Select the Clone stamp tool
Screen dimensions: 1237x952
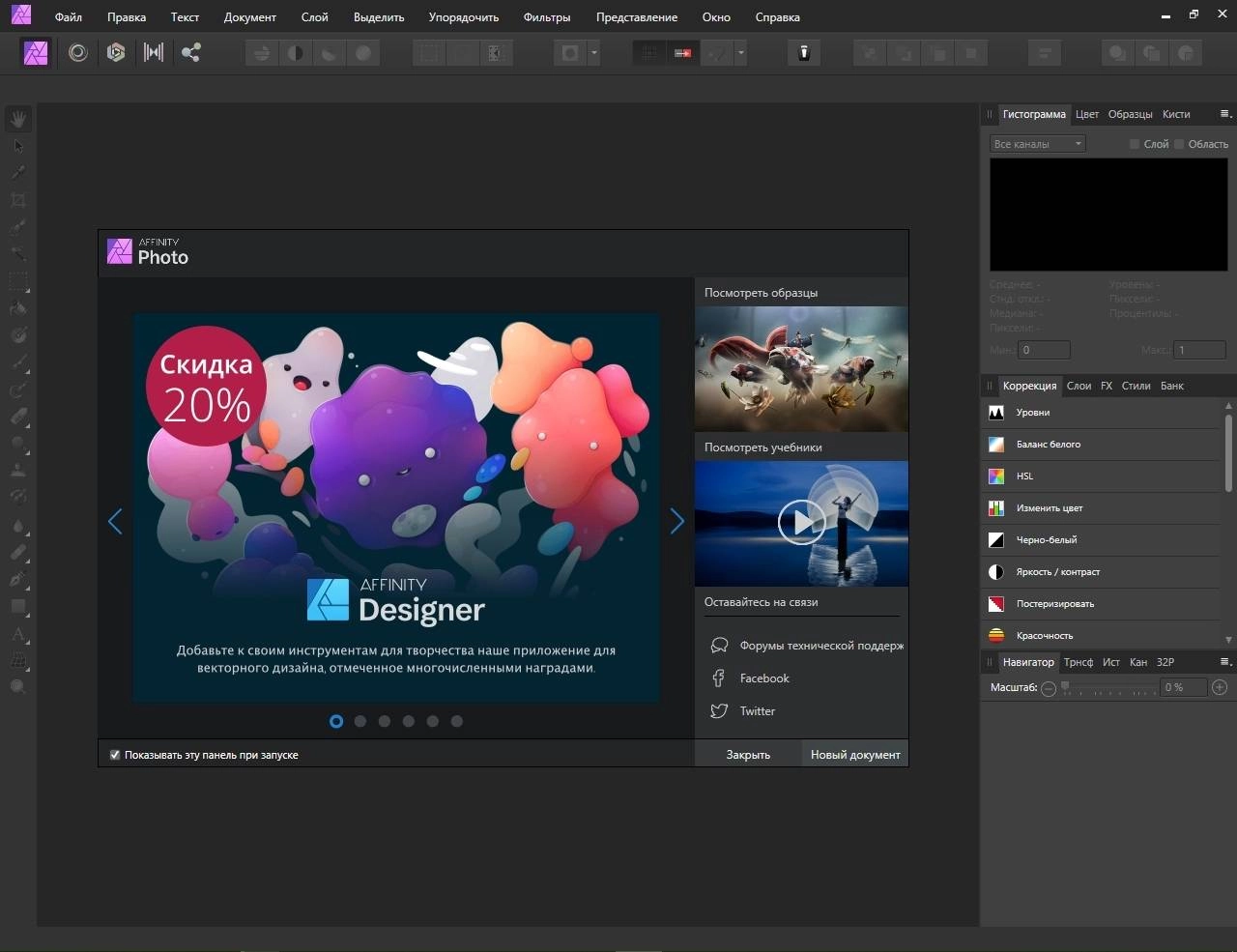pyautogui.click(x=18, y=471)
